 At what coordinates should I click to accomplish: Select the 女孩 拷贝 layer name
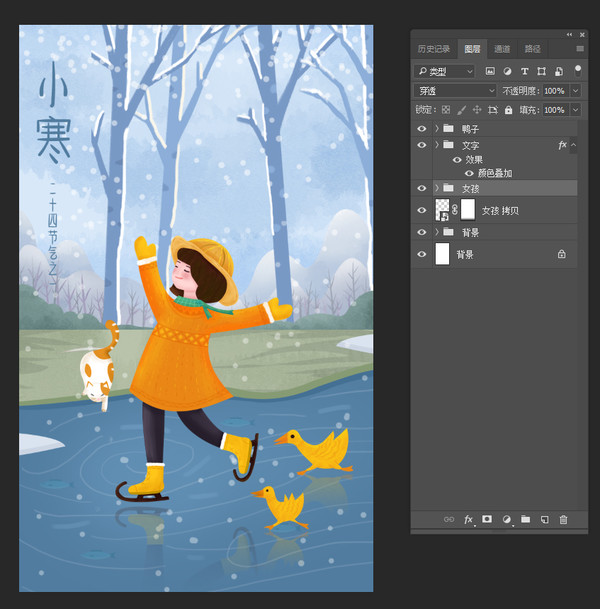500,211
